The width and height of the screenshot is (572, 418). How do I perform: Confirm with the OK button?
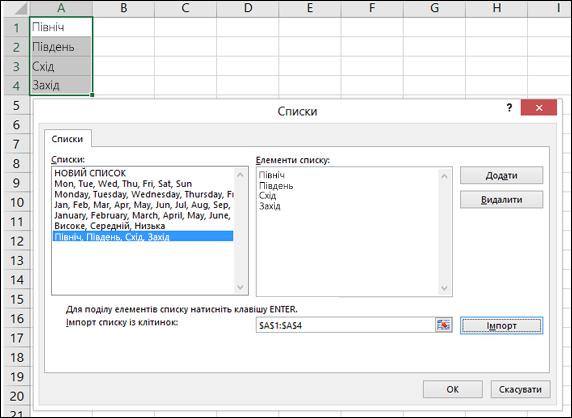click(x=453, y=389)
